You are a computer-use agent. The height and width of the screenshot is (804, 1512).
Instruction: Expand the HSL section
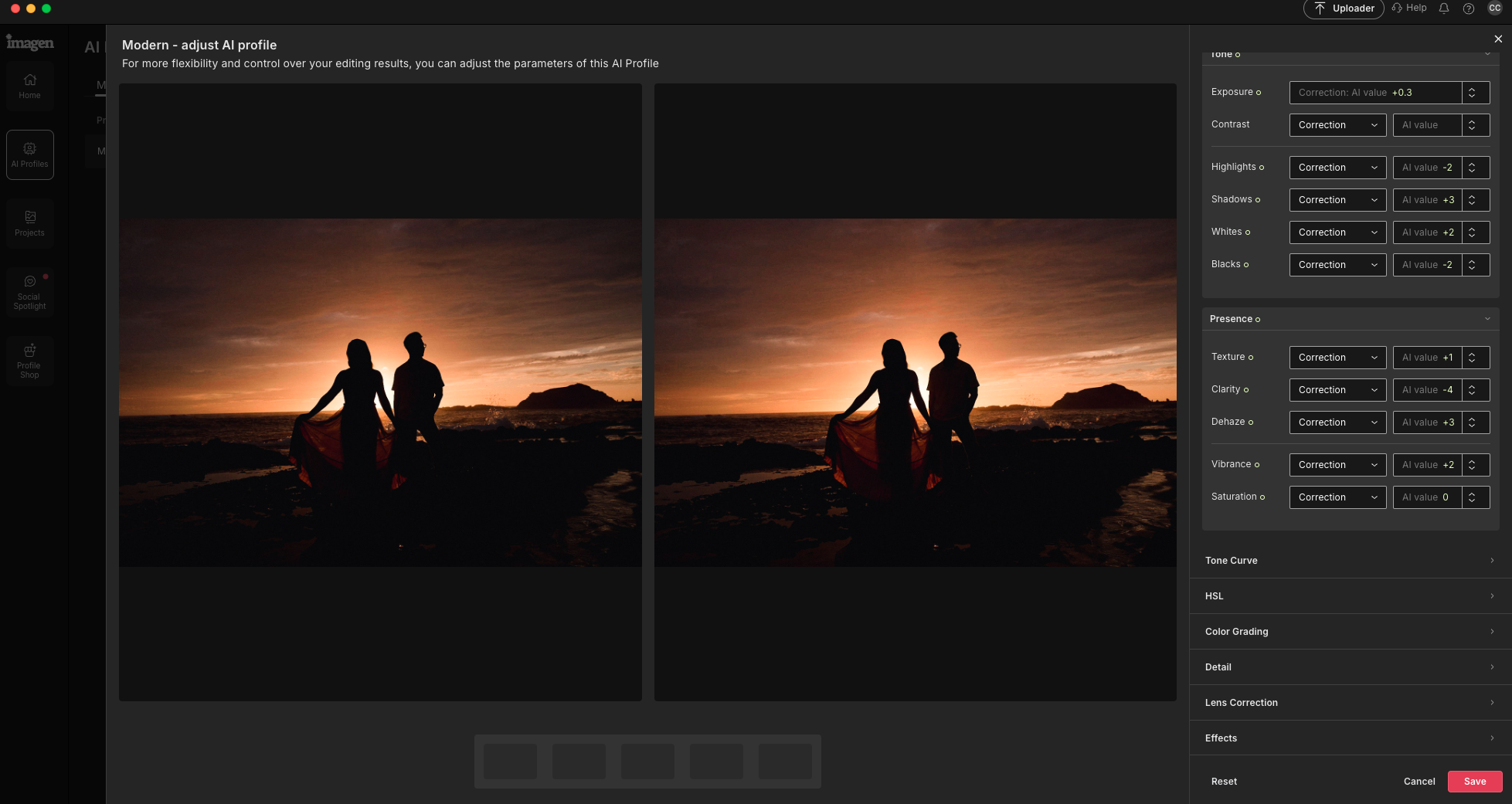pyautogui.click(x=1350, y=596)
